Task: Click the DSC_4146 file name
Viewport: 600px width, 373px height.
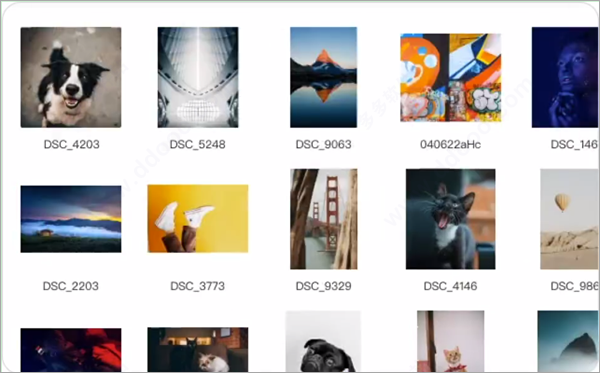Action: click(x=450, y=286)
